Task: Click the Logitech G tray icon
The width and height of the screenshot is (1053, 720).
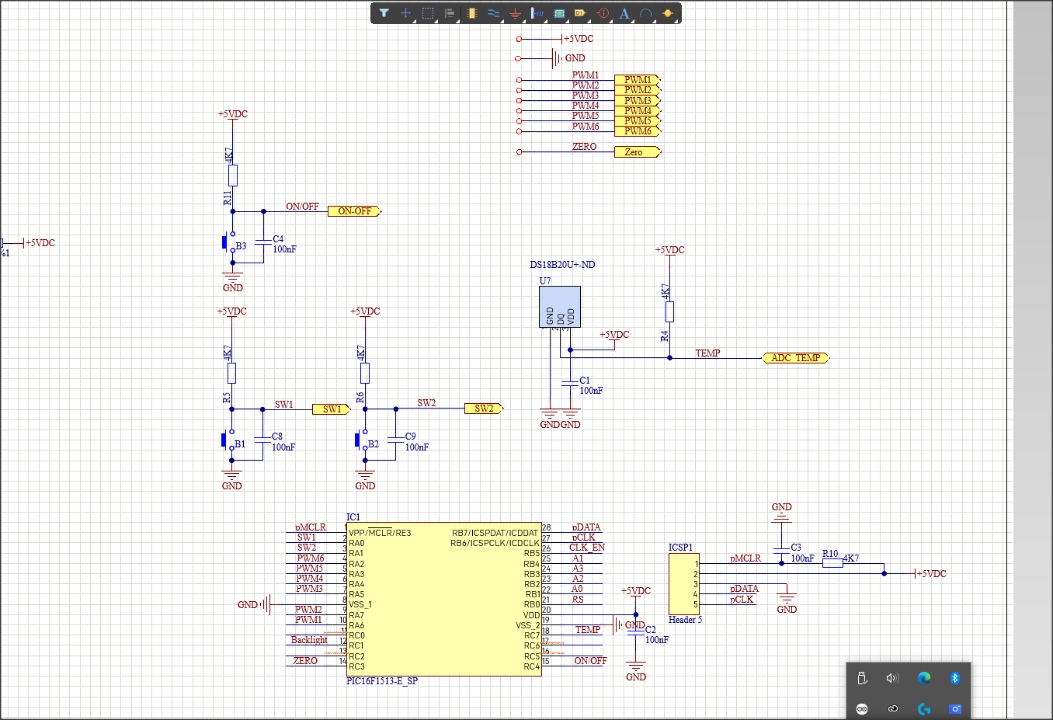Action: point(924,709)
